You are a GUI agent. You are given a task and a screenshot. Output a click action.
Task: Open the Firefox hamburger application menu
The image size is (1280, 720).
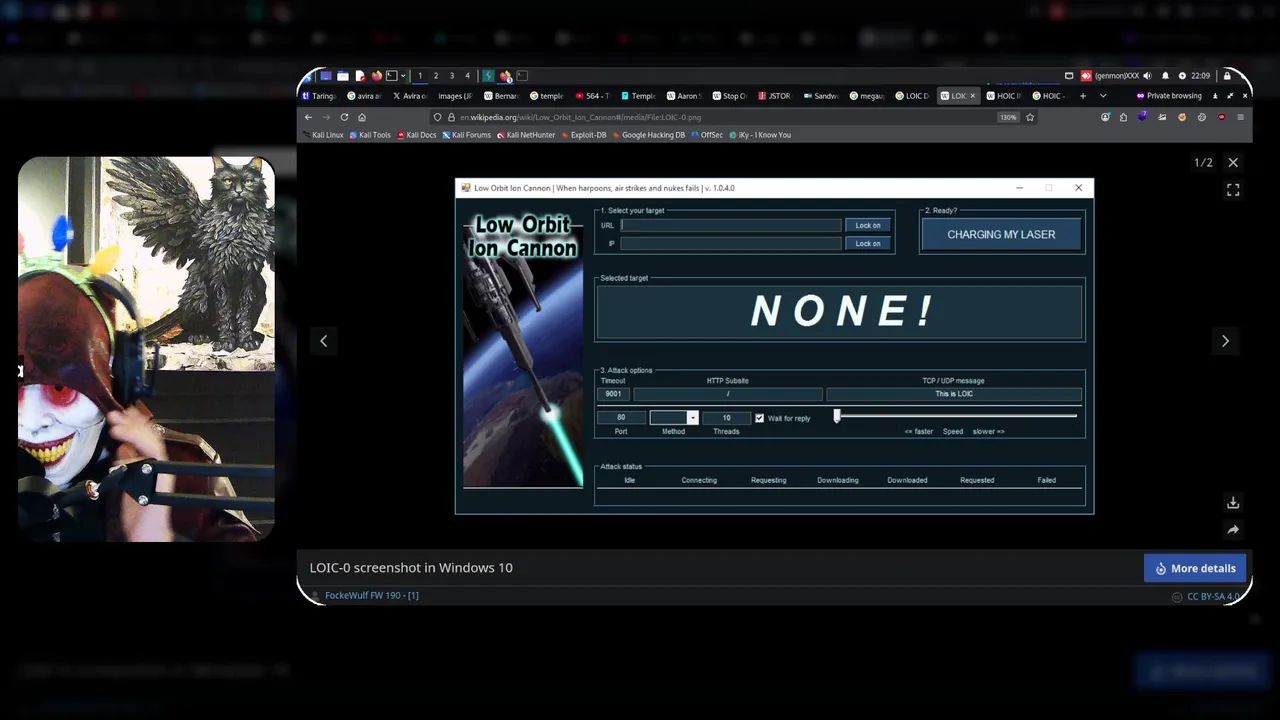pyautogui.click(x=1241, y=117)
